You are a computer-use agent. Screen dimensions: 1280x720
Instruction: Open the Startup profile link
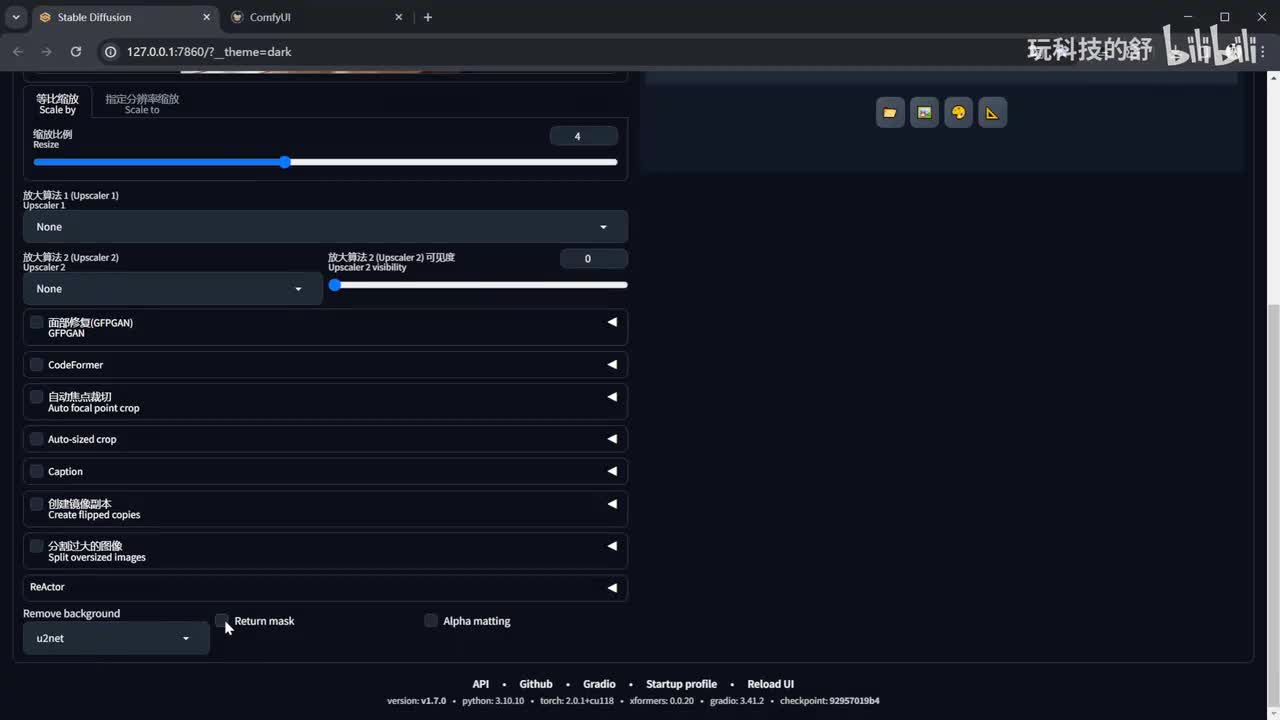[681, 684]
